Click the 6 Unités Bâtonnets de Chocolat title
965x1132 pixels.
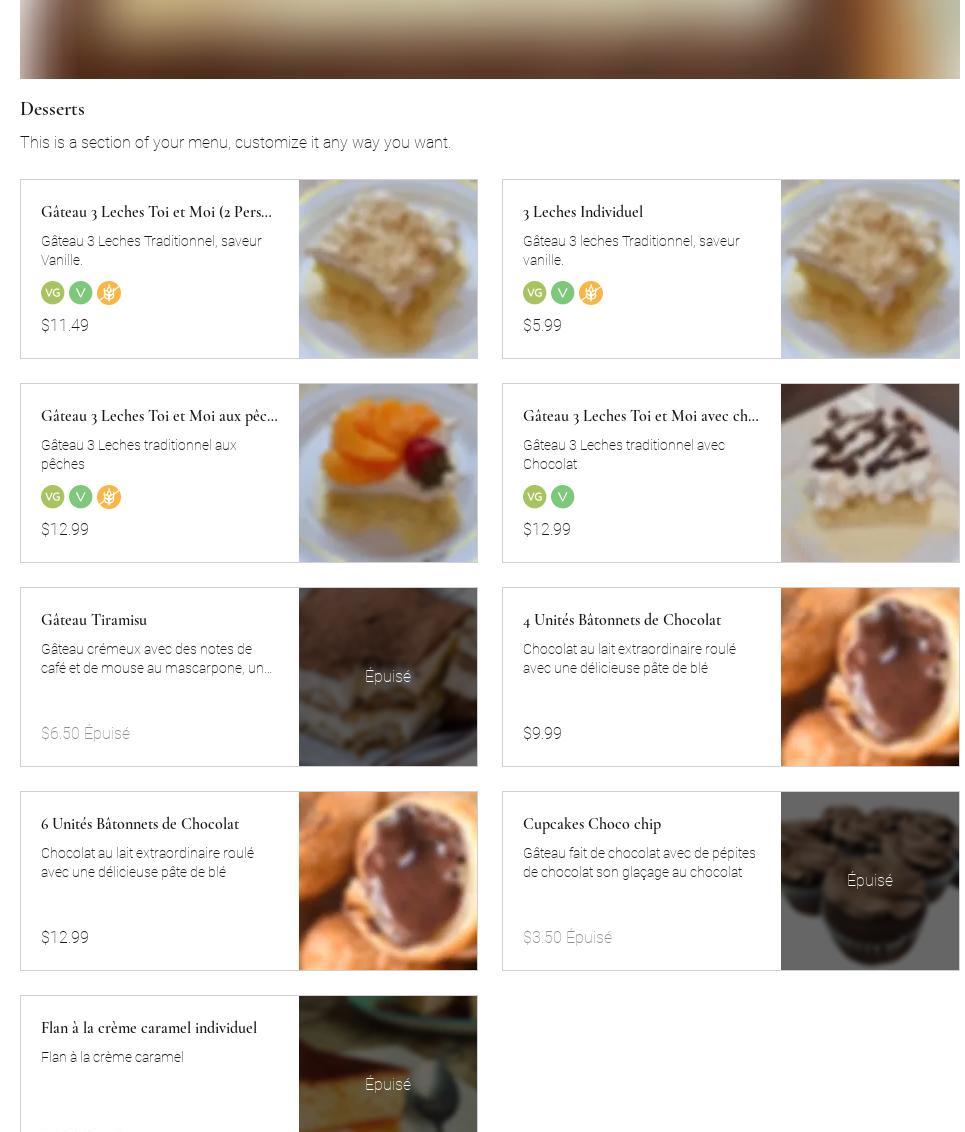140,824
